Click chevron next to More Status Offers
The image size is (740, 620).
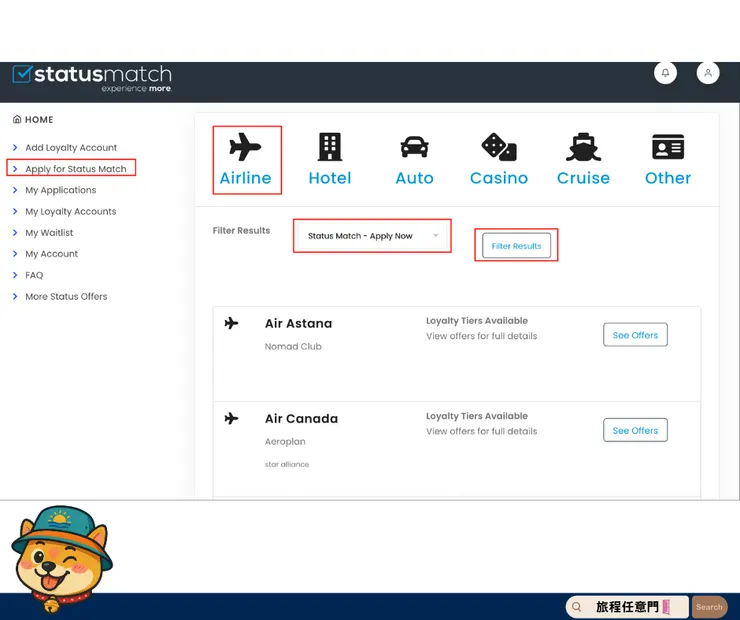(x=15, y=296)
